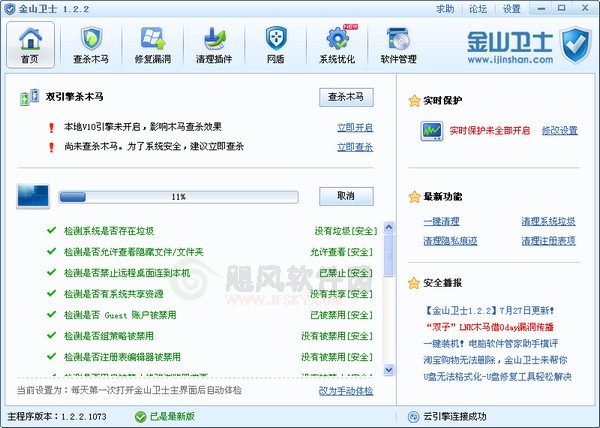Click checkmark beside 检测是否注册表编辑器被禁用
The height and width of the screenshot is (428, 600).
point(51,356)
